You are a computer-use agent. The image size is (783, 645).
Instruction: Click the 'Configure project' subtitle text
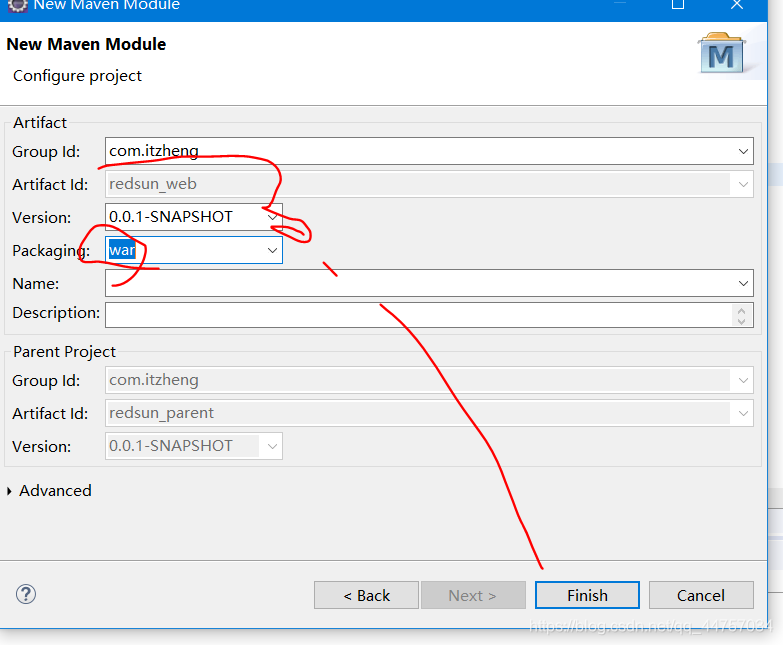click(77, 76)
